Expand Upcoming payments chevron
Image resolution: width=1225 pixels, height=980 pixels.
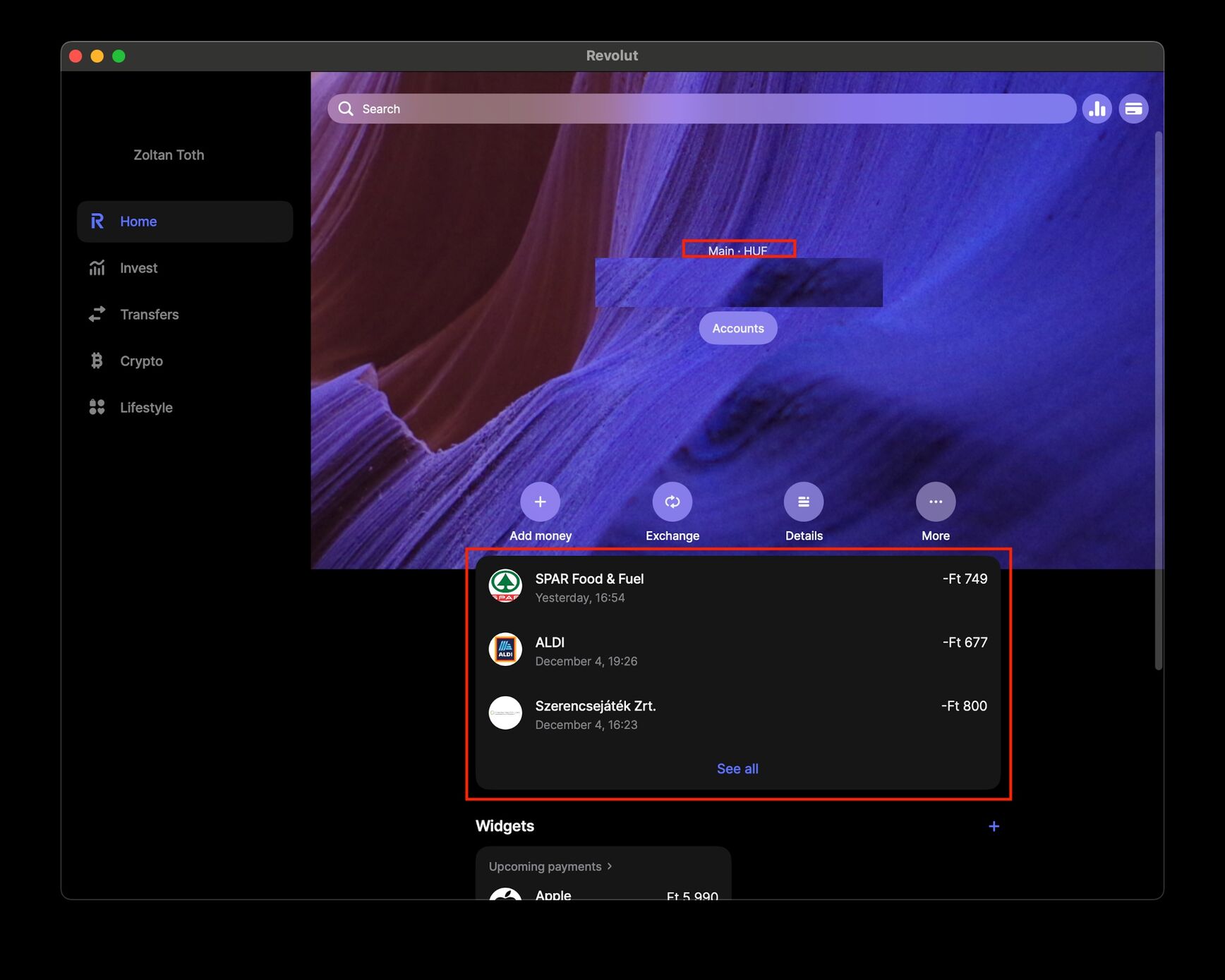pos(610,866)
